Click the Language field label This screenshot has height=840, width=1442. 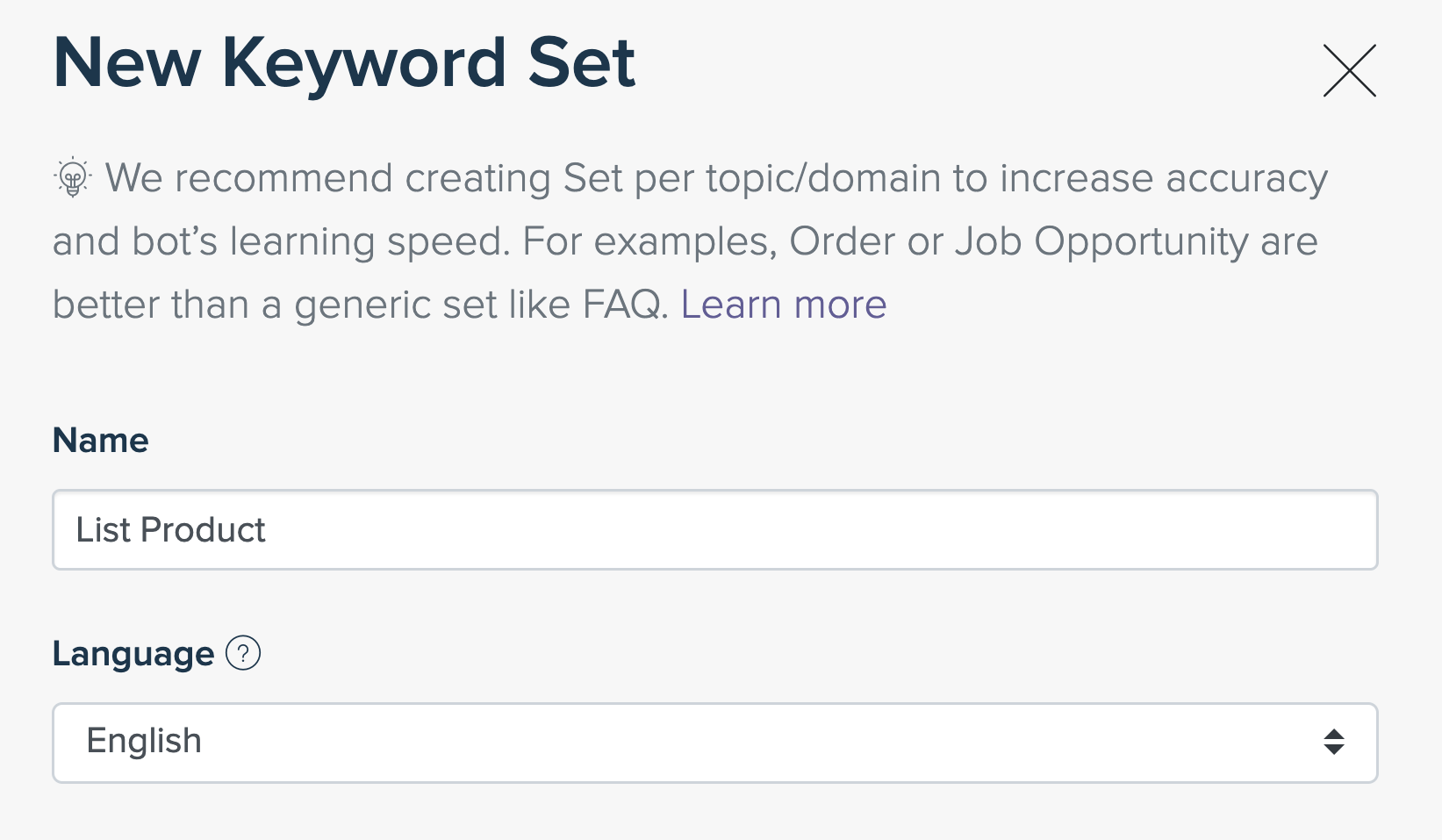click(x=133, y=654)
